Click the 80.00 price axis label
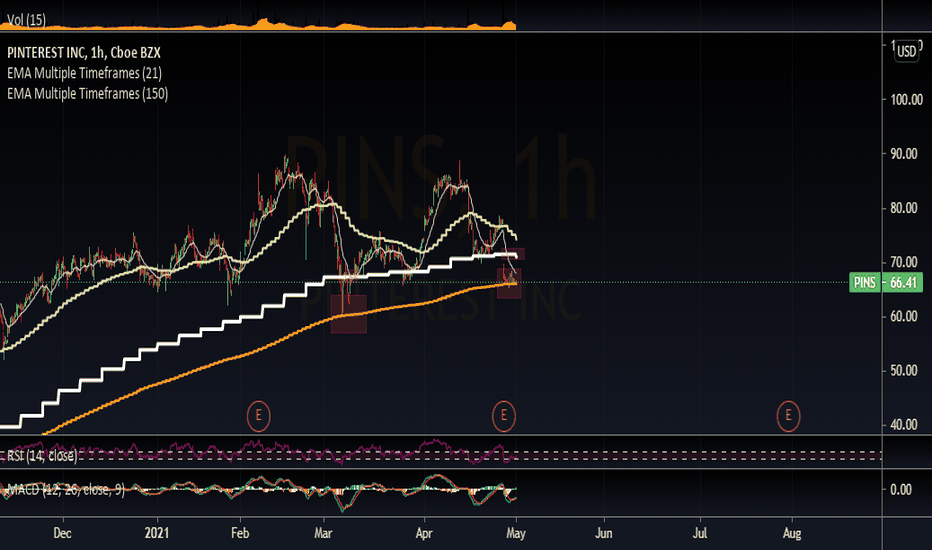This screenshot has height=550, width=932. point(903,208)
